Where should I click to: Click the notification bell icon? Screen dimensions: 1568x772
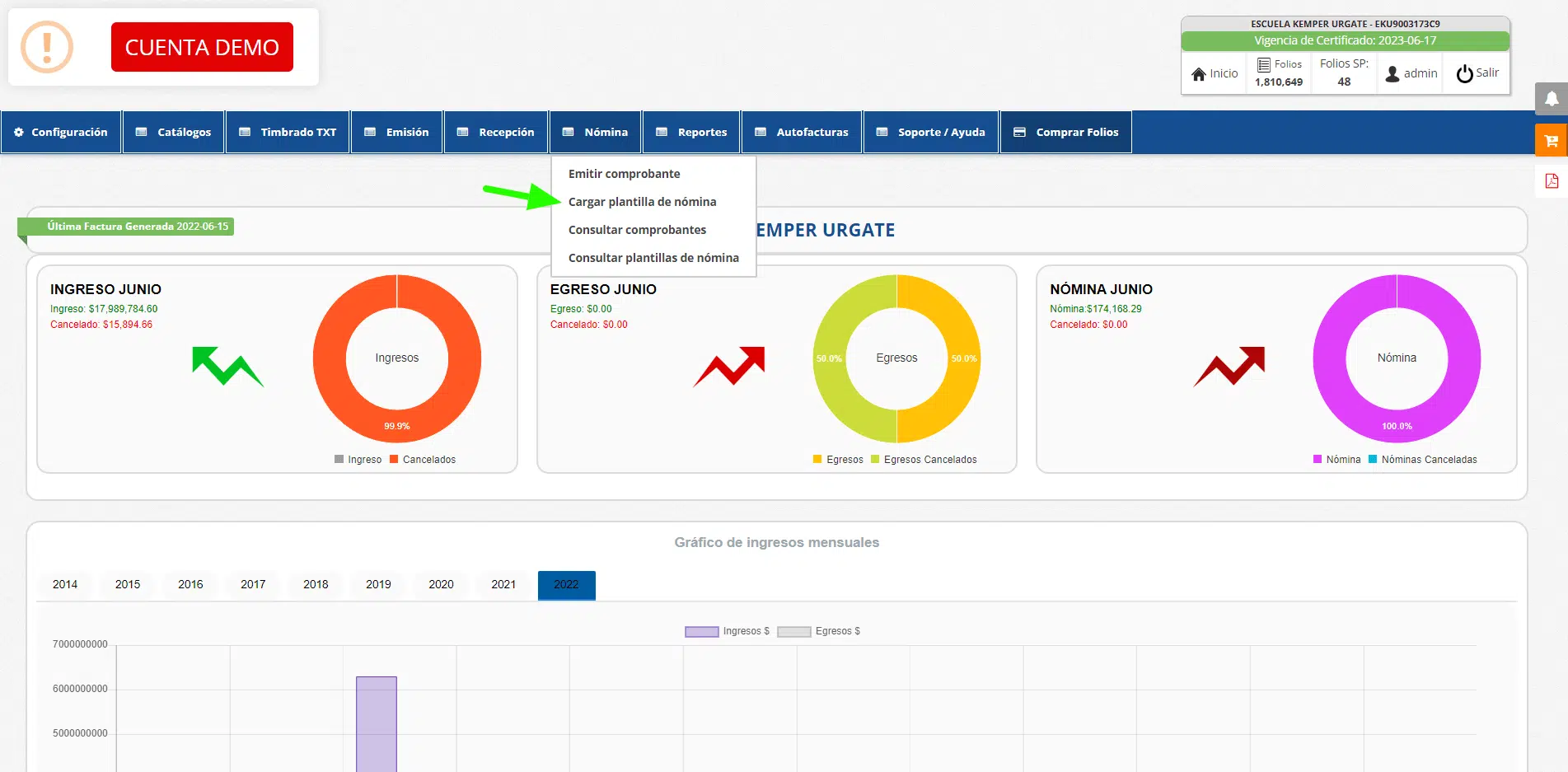(x=1551, y=99)
